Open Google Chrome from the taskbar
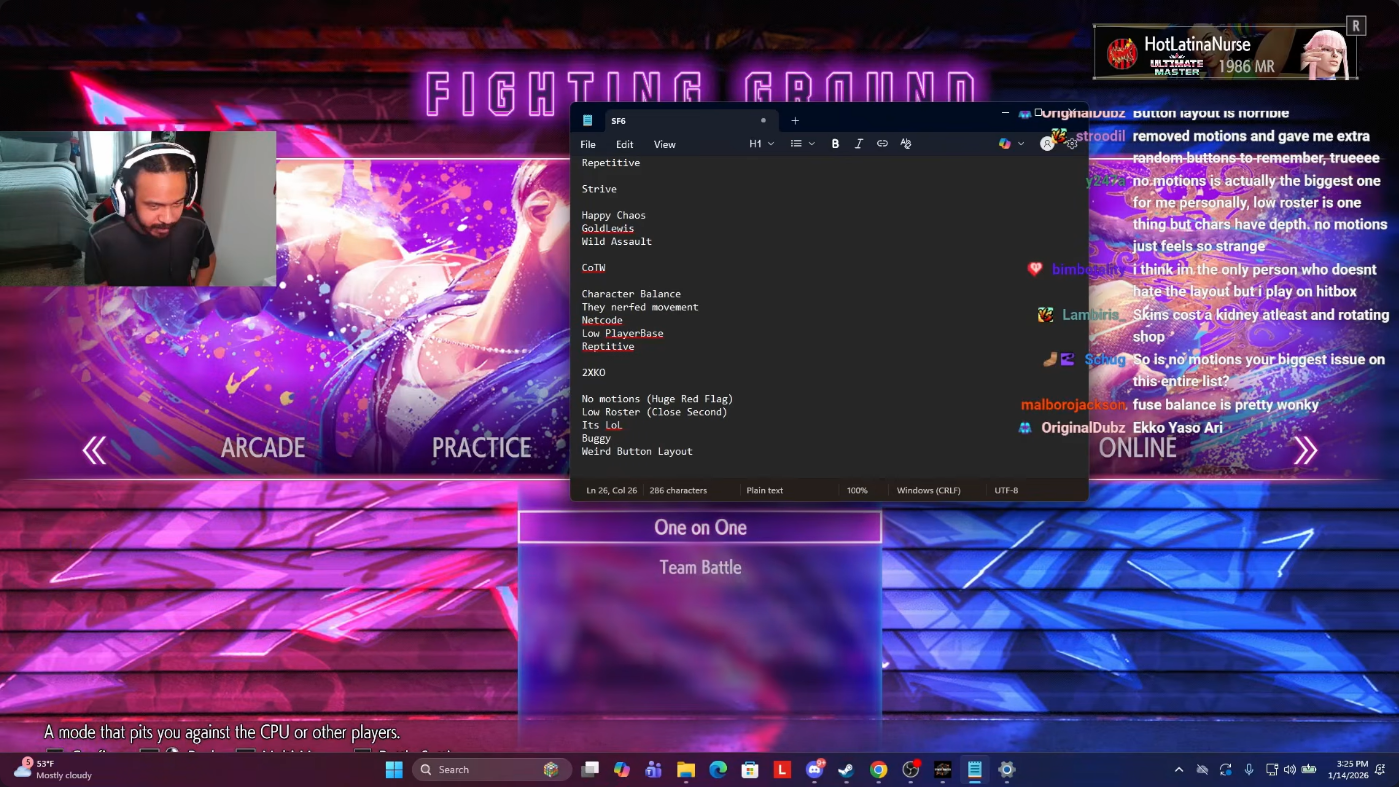Viewport: 1399px width, 787px height. tap(878, 770)
